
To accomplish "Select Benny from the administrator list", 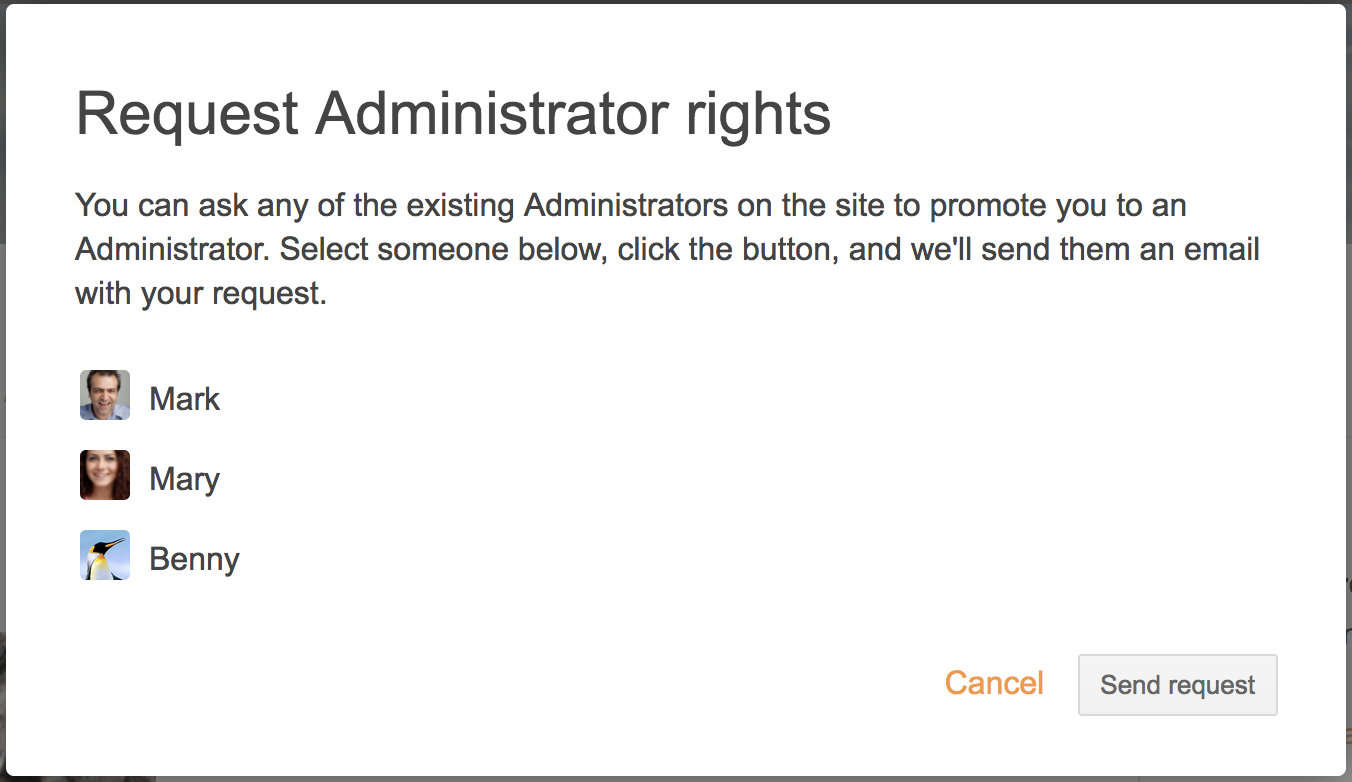I will click(x=194, y=558).
